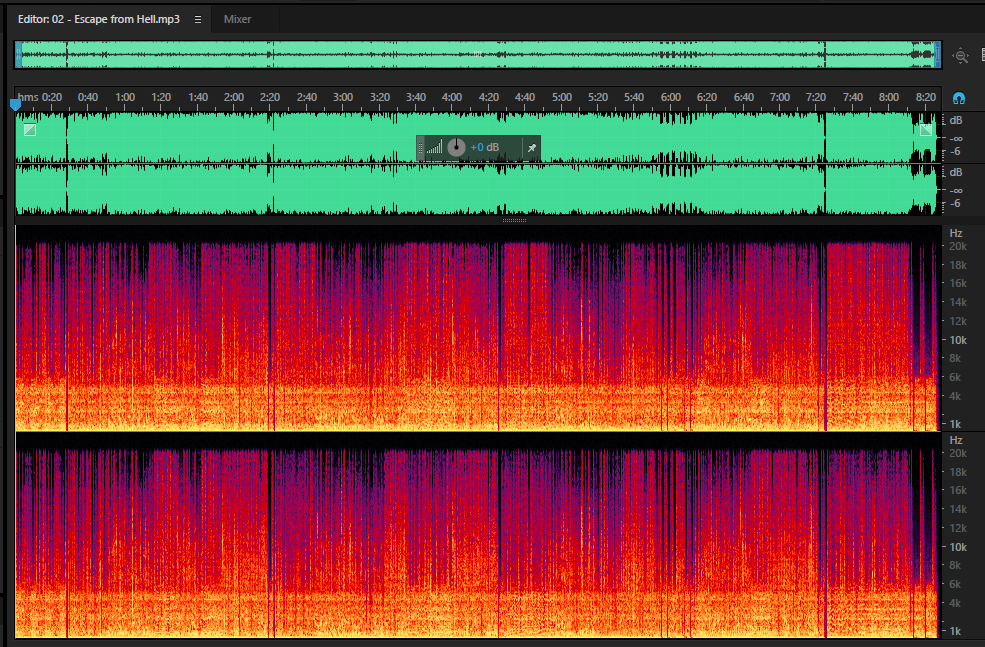Click the left handle of the overview navigator
985x647 pixels.
click(x=18, y=55)
